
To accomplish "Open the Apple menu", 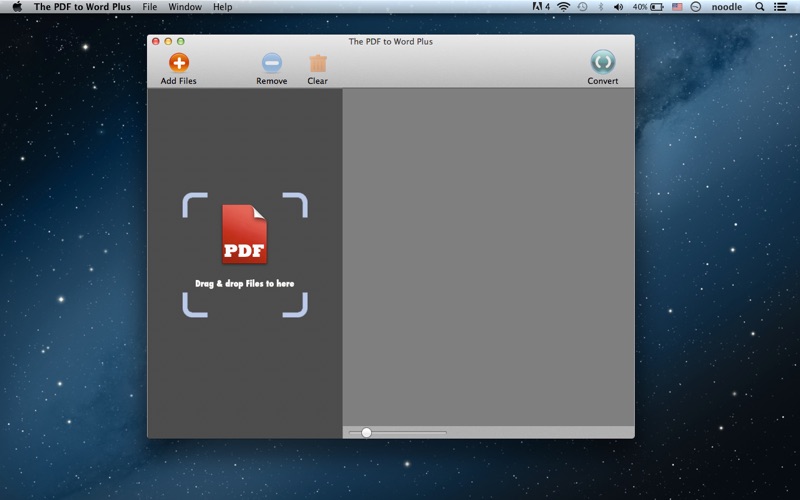I will coord(17,7).
